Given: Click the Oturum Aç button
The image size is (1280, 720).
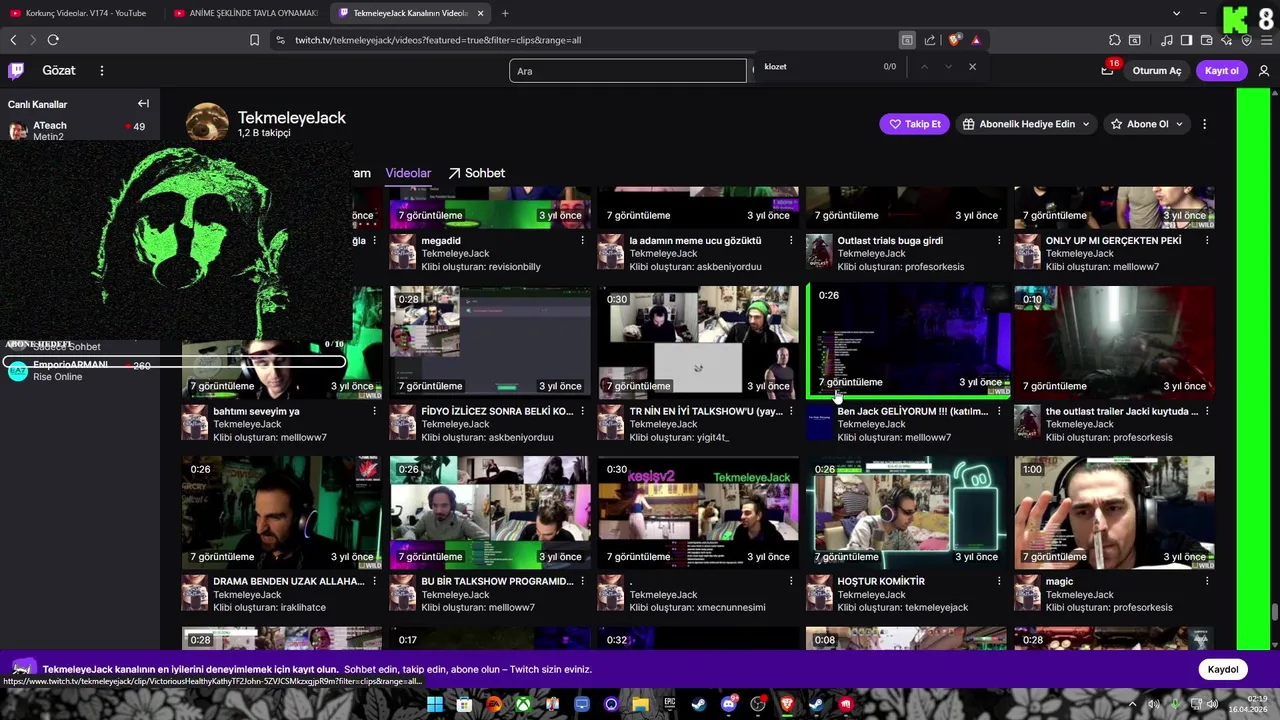Looking at the screenshot, I should point(1157,70).
